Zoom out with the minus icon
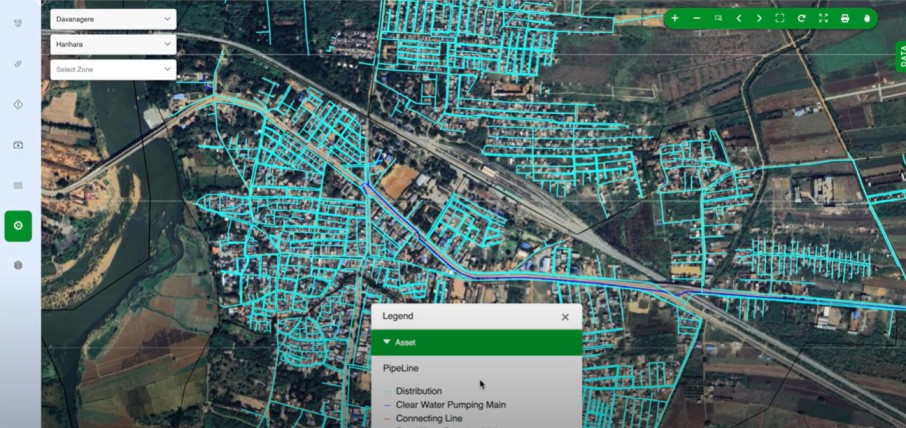This screenshot has height=428, width=906. pos(696,18)
